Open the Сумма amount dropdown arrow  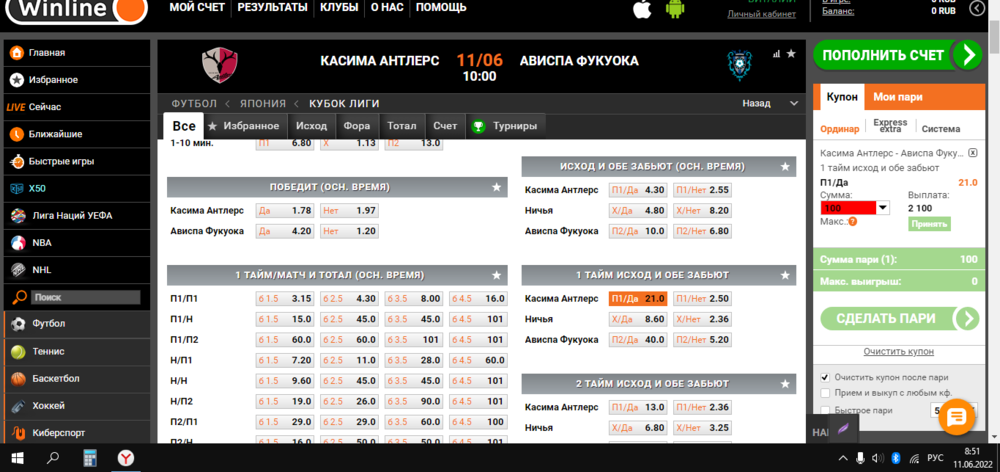coord(883,207)
